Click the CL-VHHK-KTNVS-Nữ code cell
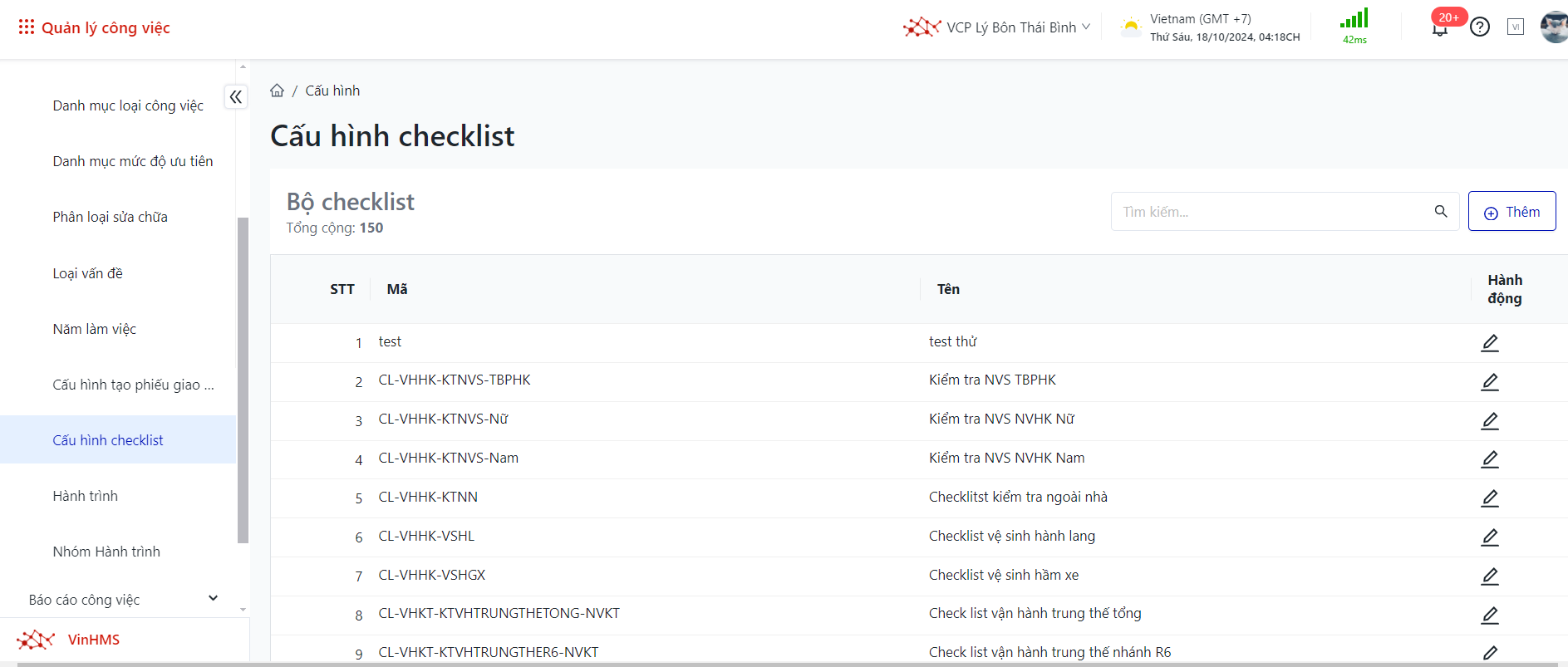The width and height of the screenshot is (1568, 667). coord(443,419)
